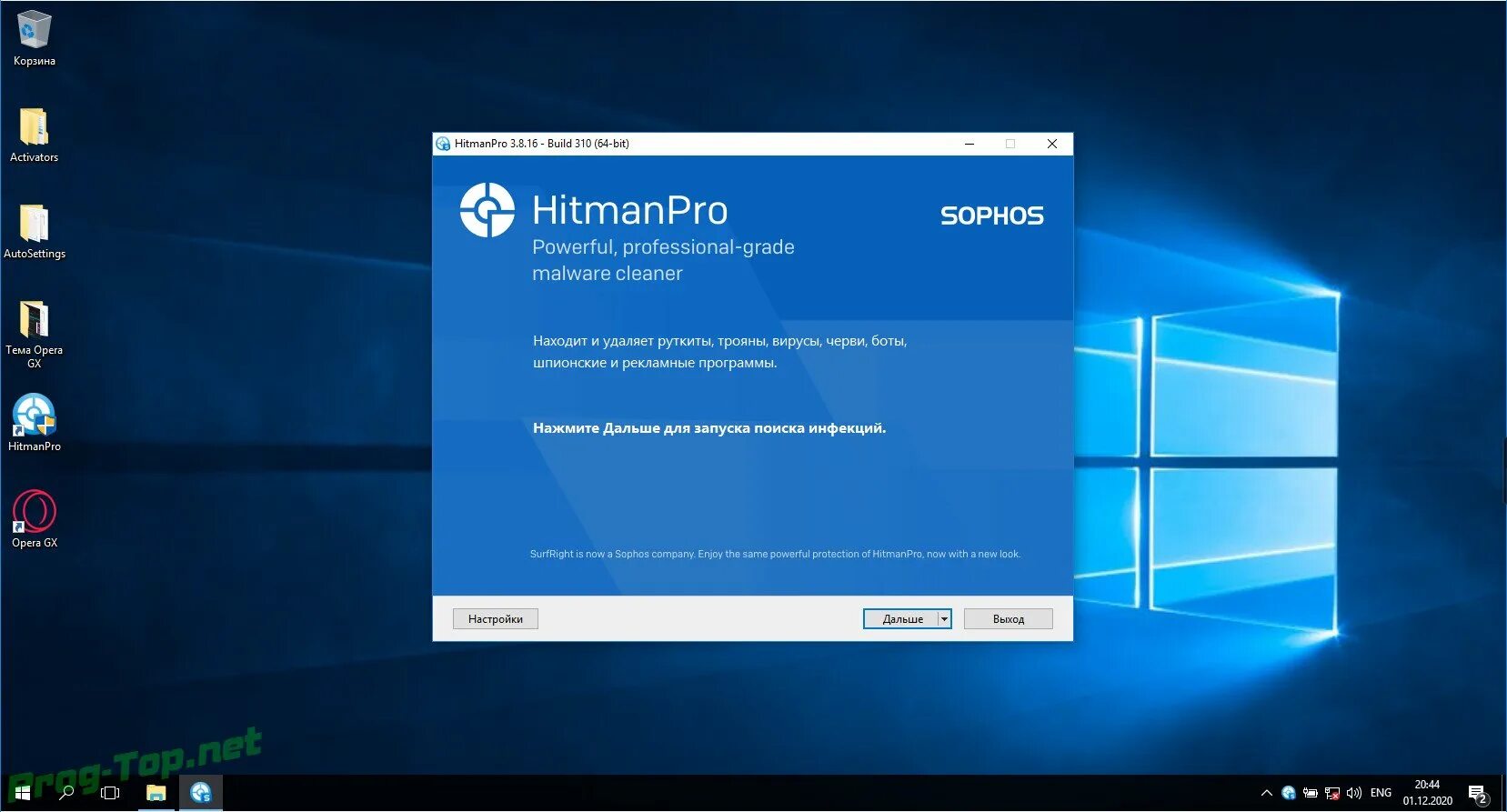Click the Настройки settings button
This screenshot has height=812, width=1507.
point(496,619)
